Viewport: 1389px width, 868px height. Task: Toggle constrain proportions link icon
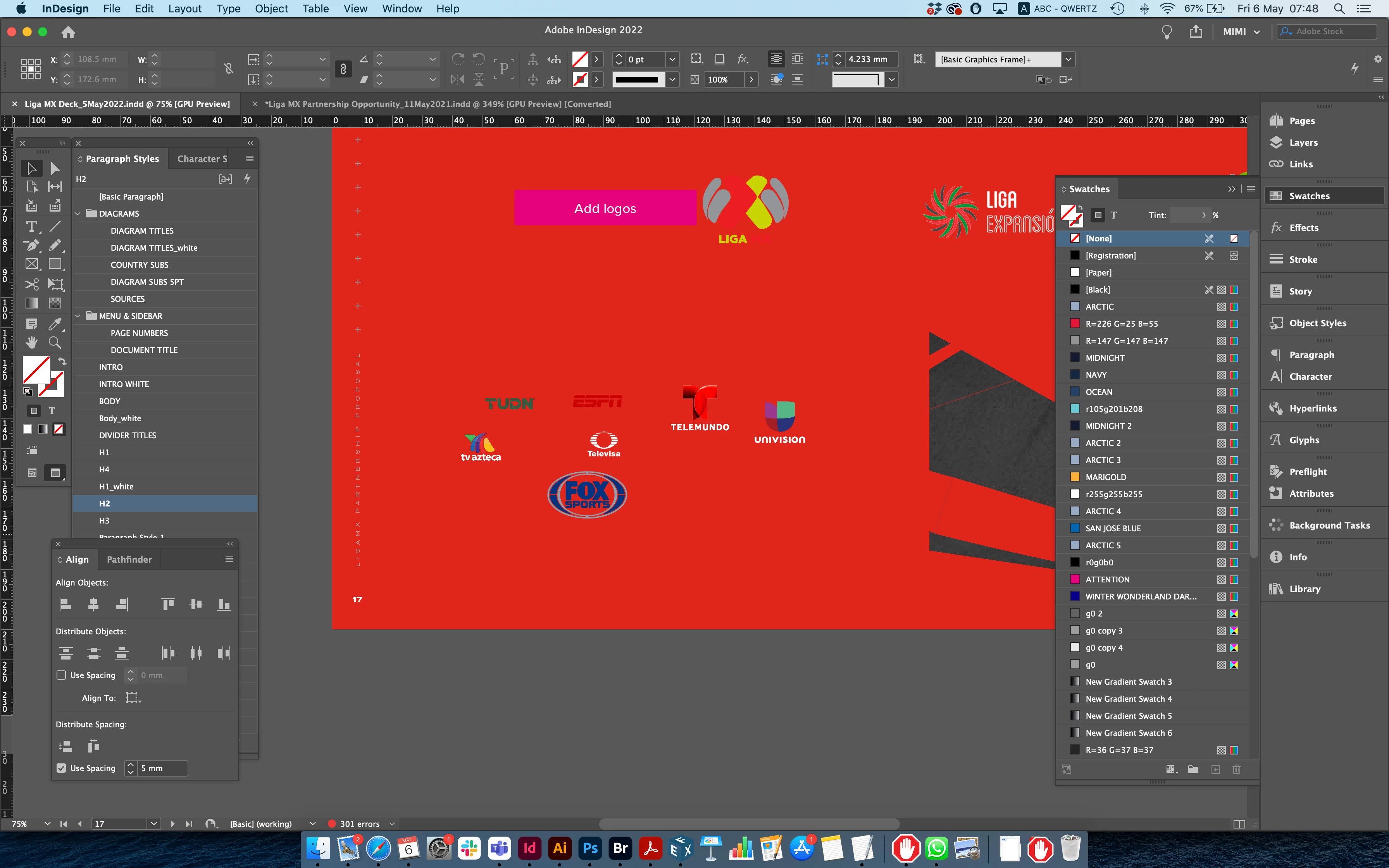(228, 69)
